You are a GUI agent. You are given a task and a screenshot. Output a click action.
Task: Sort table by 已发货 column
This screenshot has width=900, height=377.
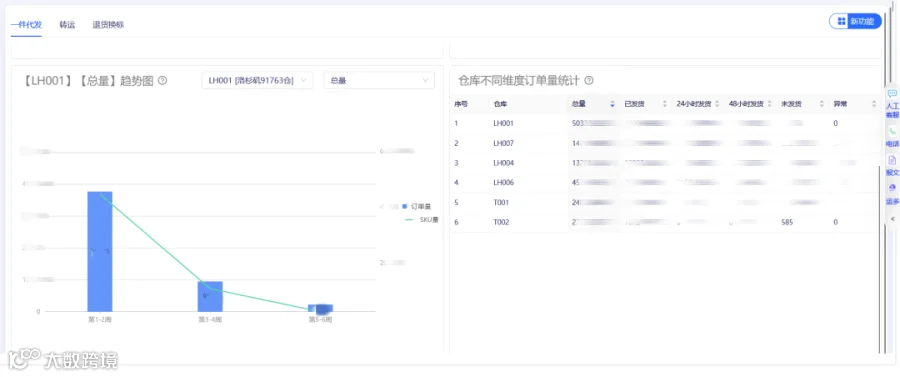[x=665, y=104]
